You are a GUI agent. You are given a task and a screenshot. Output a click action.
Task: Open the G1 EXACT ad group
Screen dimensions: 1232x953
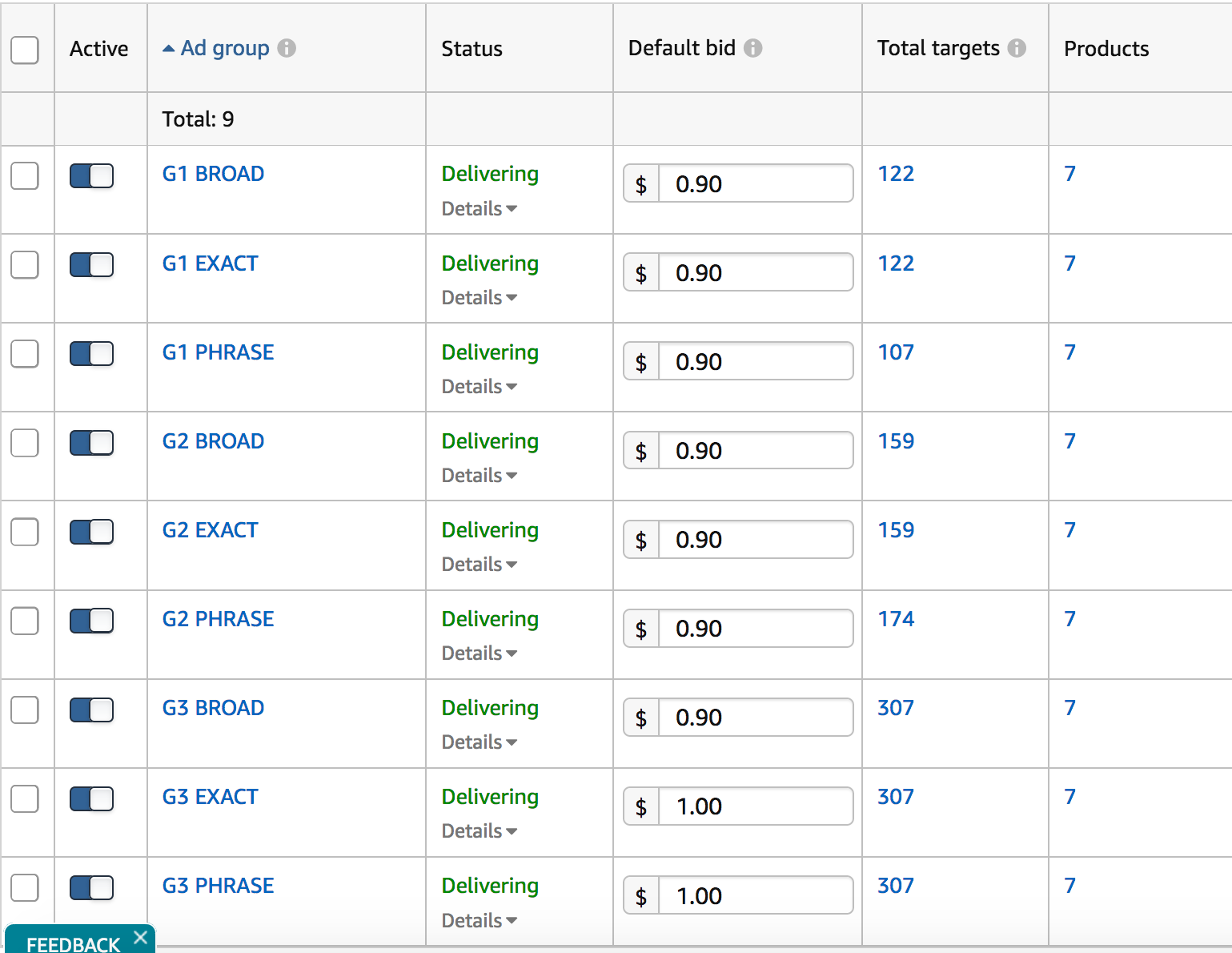click(210, 263)
